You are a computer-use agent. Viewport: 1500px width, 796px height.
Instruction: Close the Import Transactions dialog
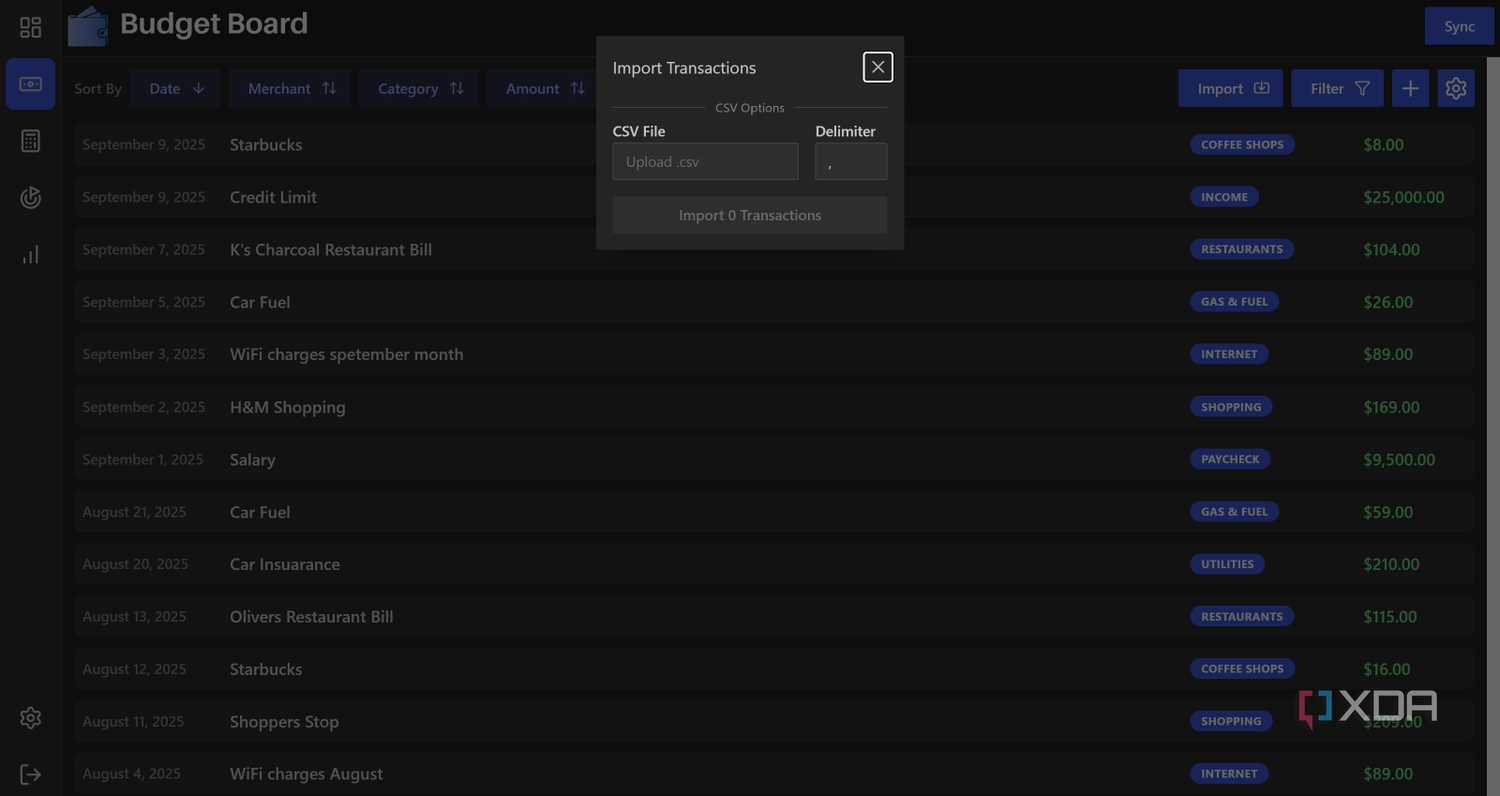[x=878, y=67]
